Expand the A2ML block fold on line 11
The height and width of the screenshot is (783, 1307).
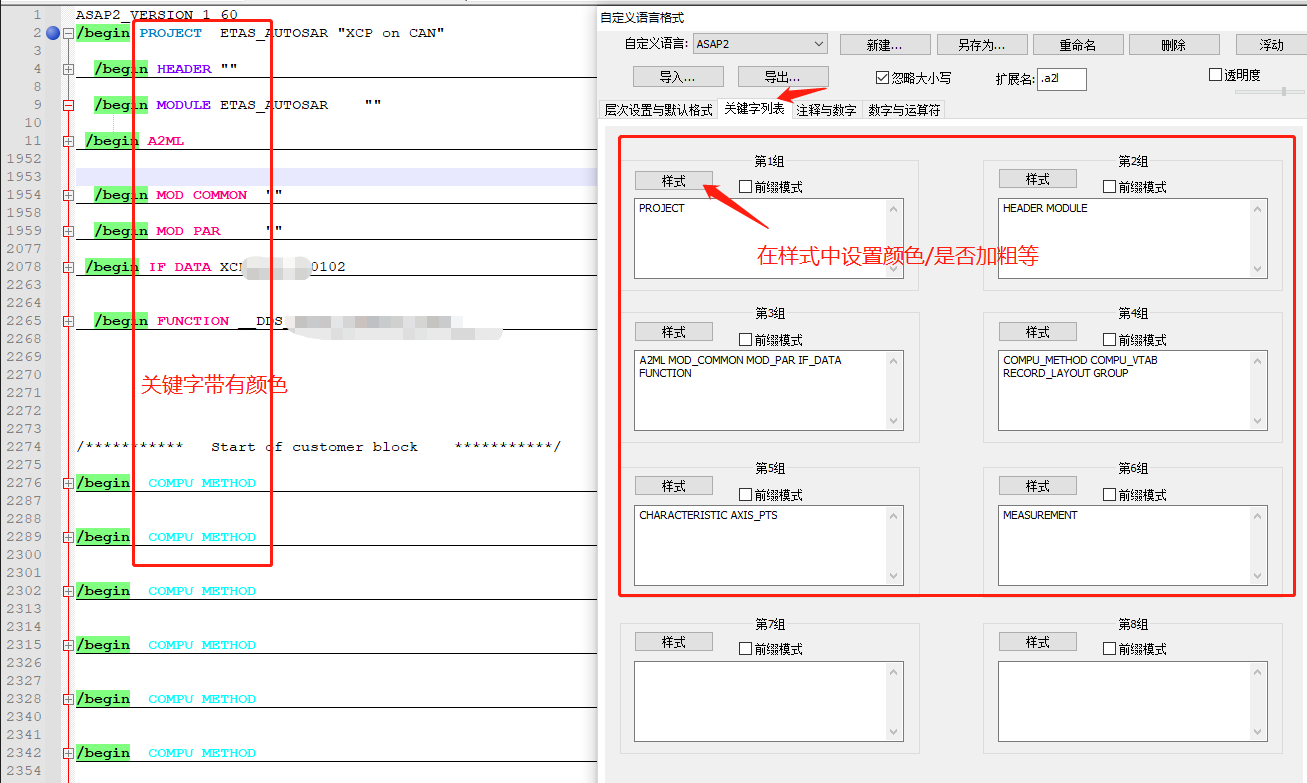tap(68, 141)
